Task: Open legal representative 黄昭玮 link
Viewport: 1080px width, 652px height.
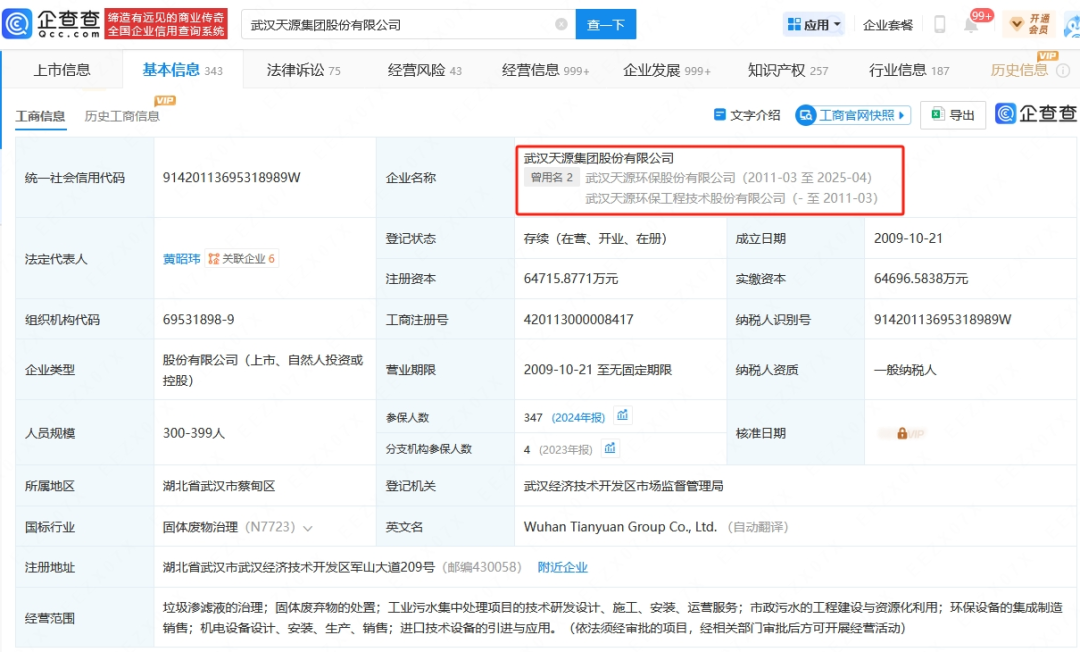Action: (x=181, y=259)
